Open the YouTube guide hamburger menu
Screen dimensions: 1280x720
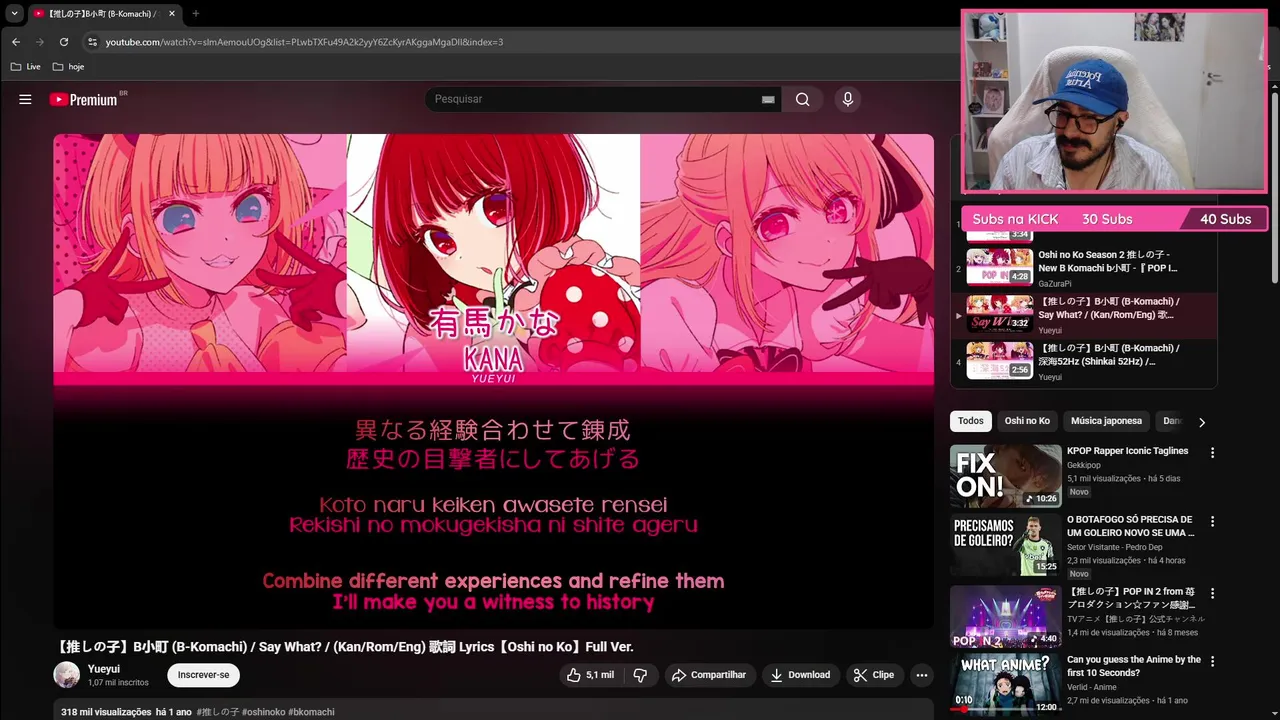25,99
